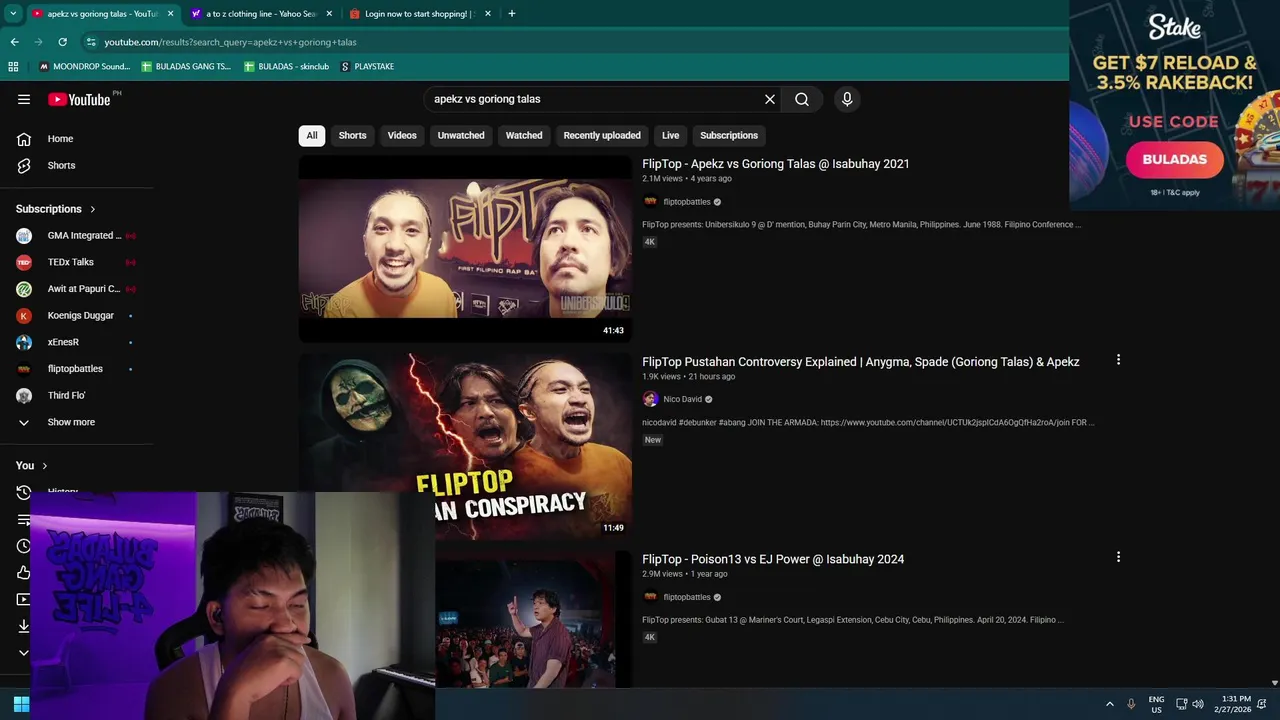Open xEnesR subscription

(x=76, y=342)
